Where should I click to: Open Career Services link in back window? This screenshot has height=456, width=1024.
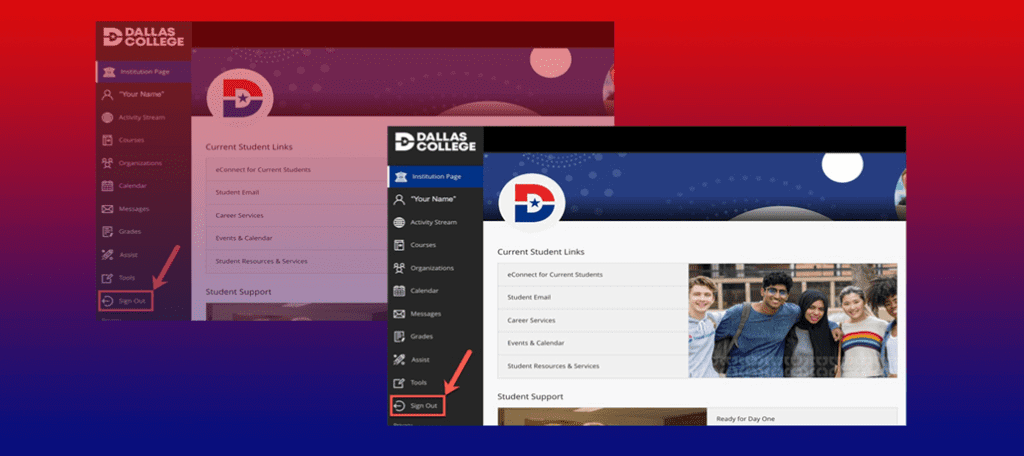tap(240, 215)
